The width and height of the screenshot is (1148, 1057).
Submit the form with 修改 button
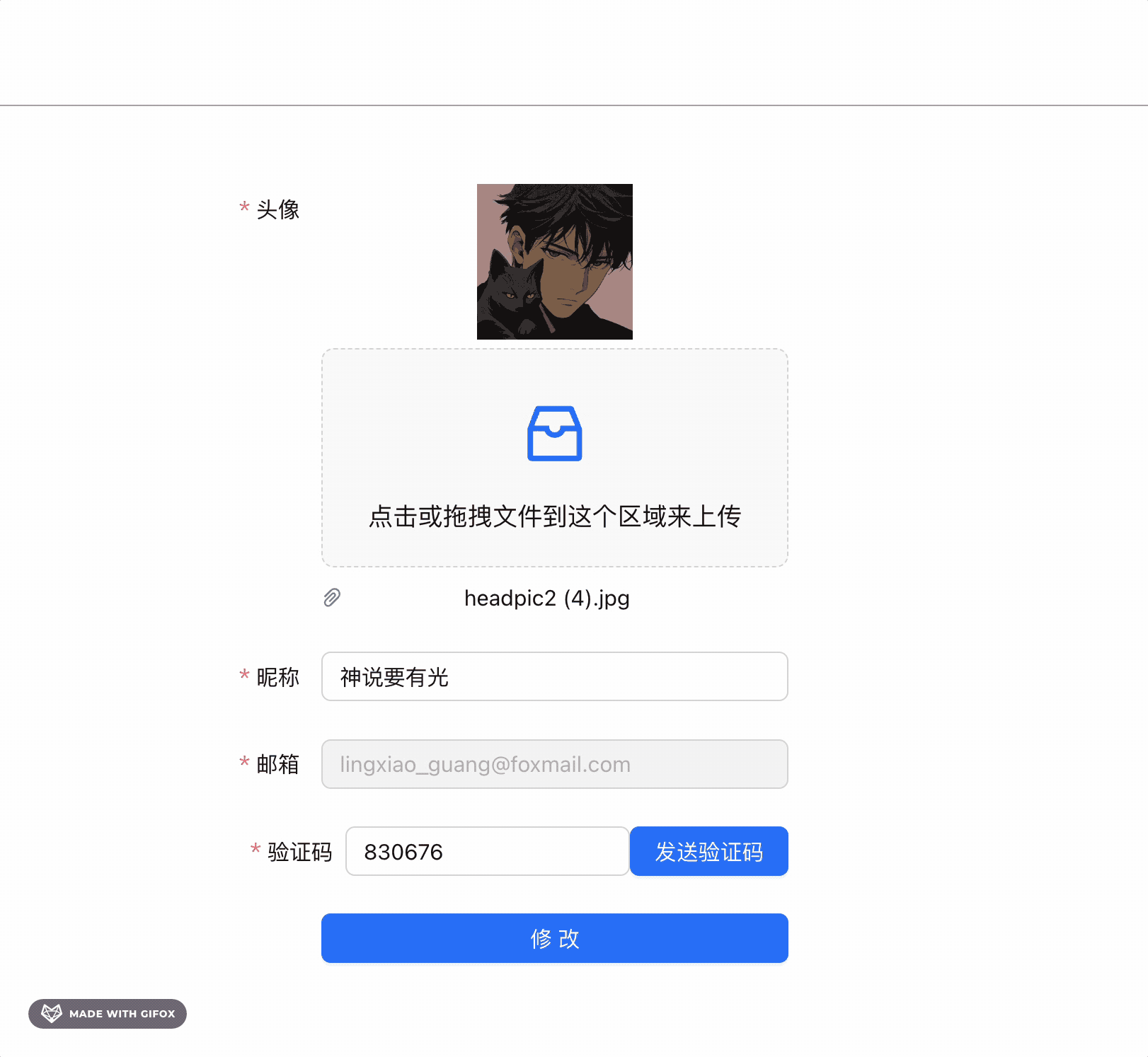[554, 938]
